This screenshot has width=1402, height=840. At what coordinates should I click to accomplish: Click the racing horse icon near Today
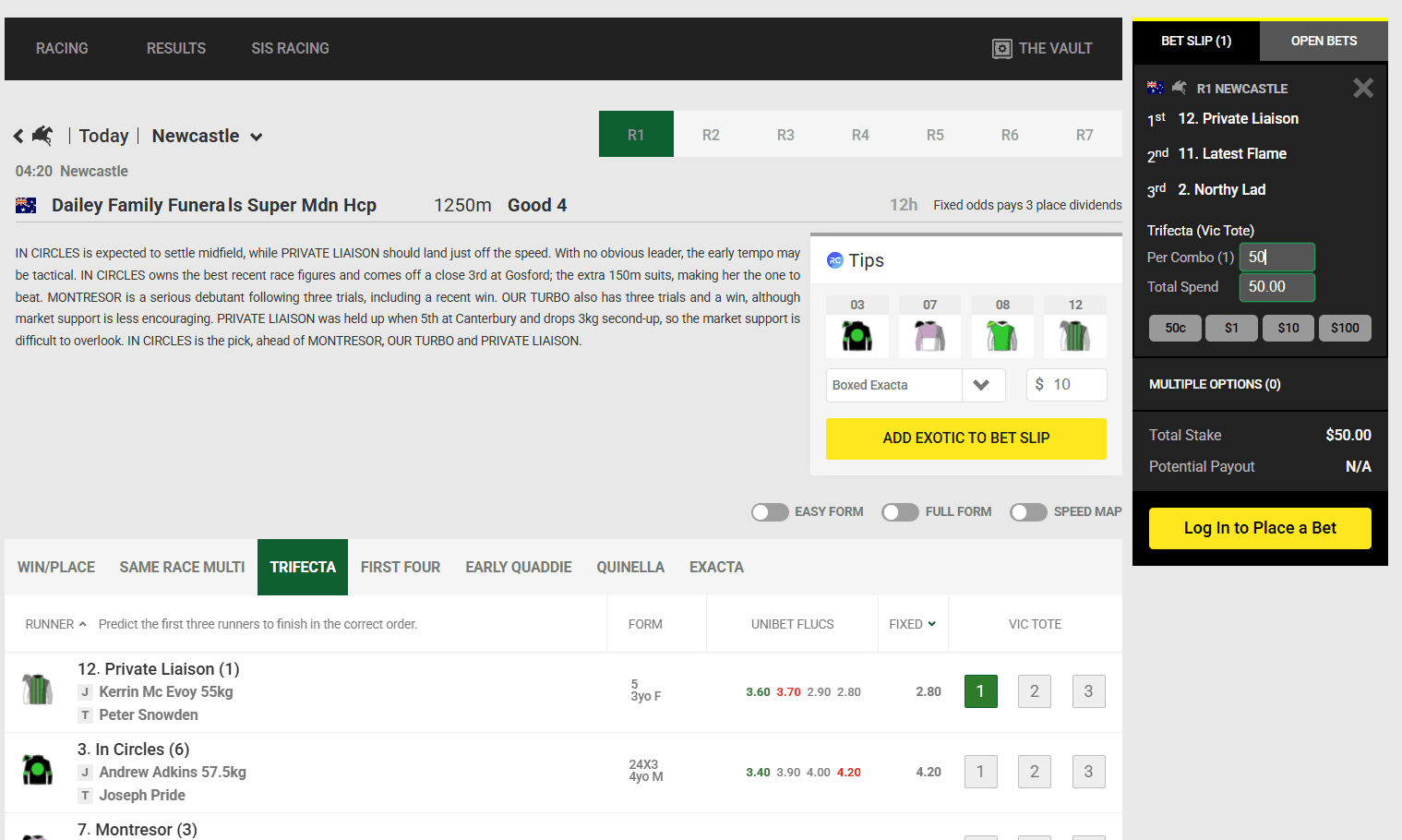click(42, 136)
